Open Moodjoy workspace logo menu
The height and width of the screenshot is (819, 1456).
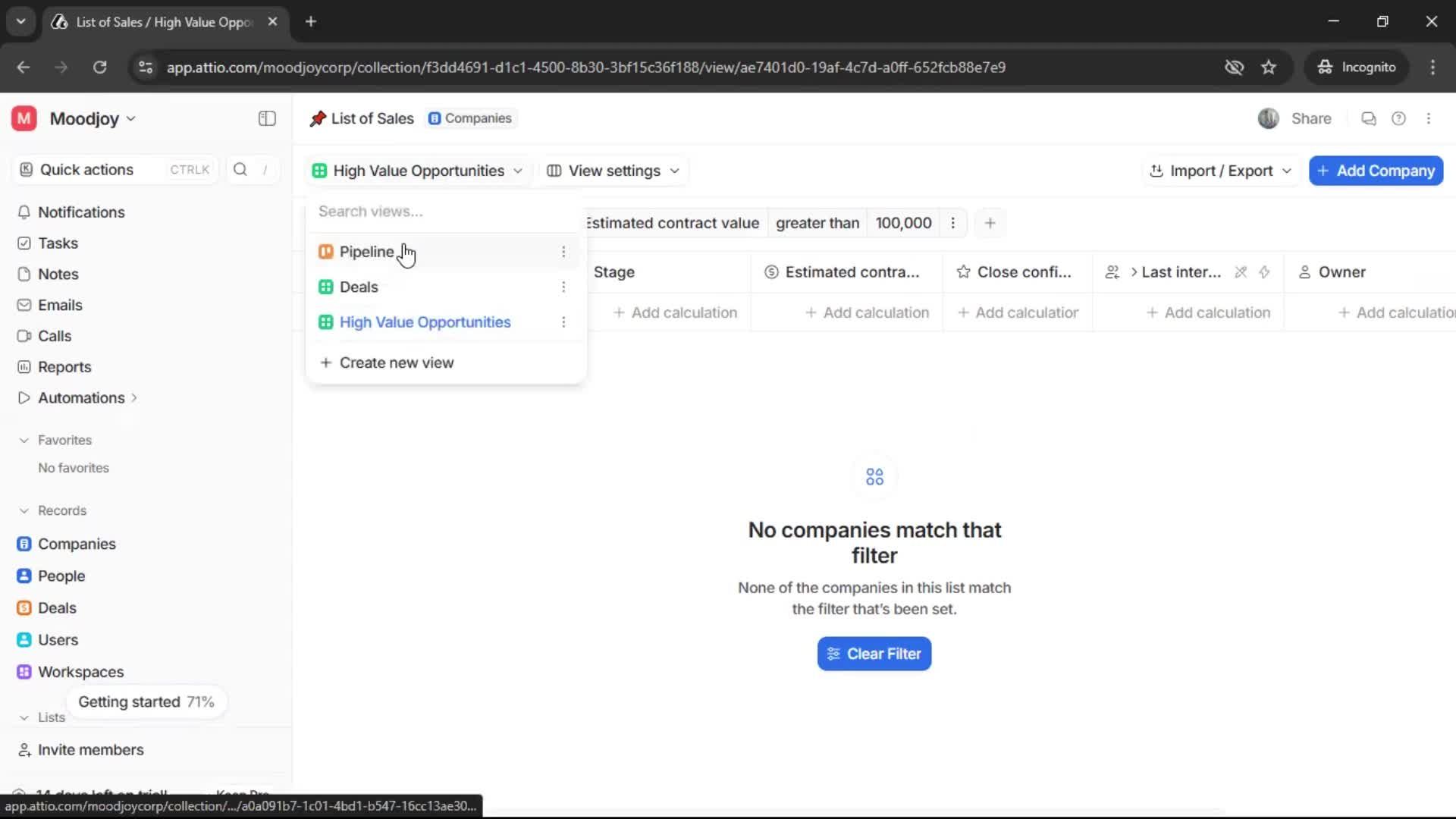[x=85, y=118]
